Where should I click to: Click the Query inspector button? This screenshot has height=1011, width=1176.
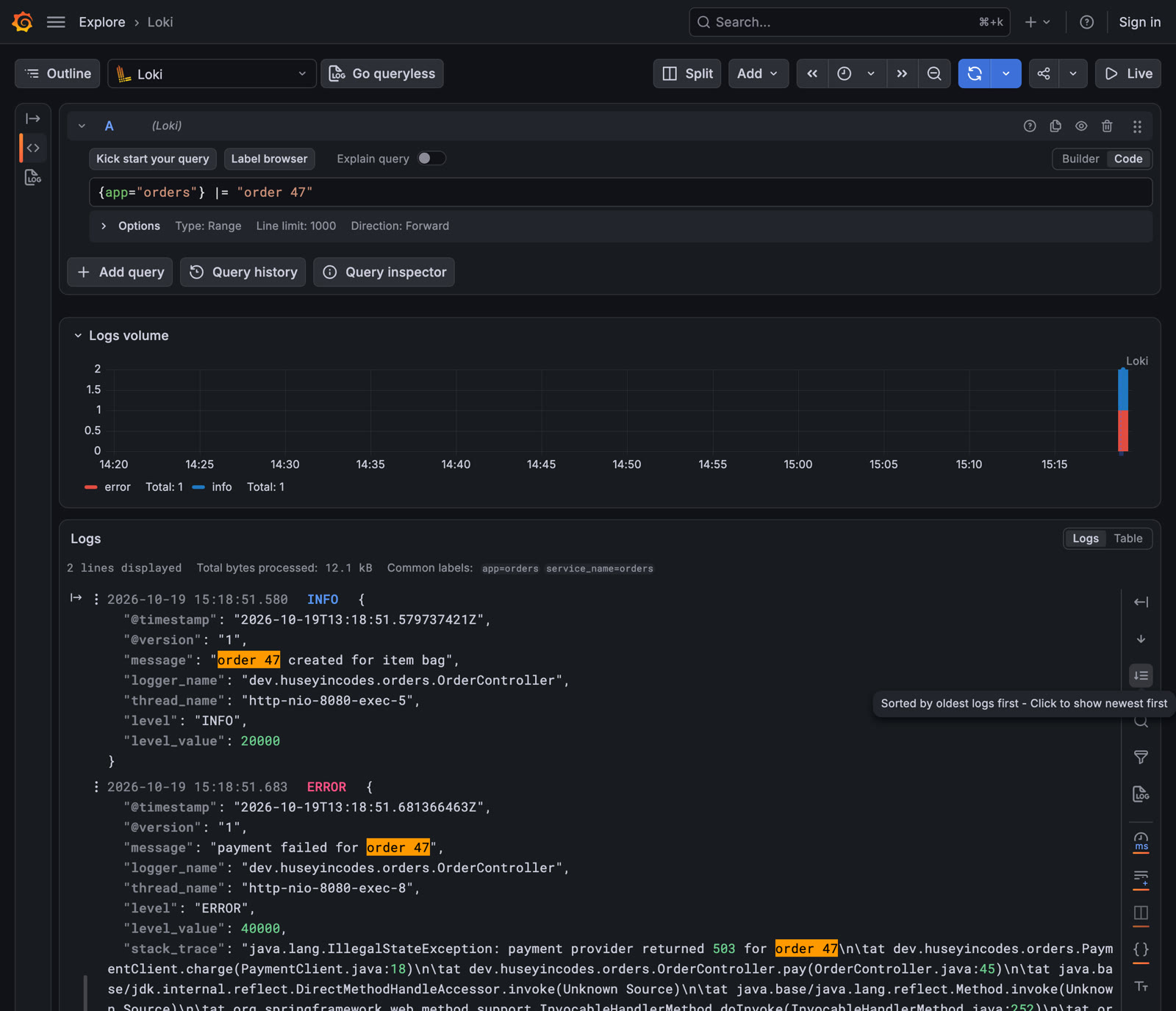[384, 272]
